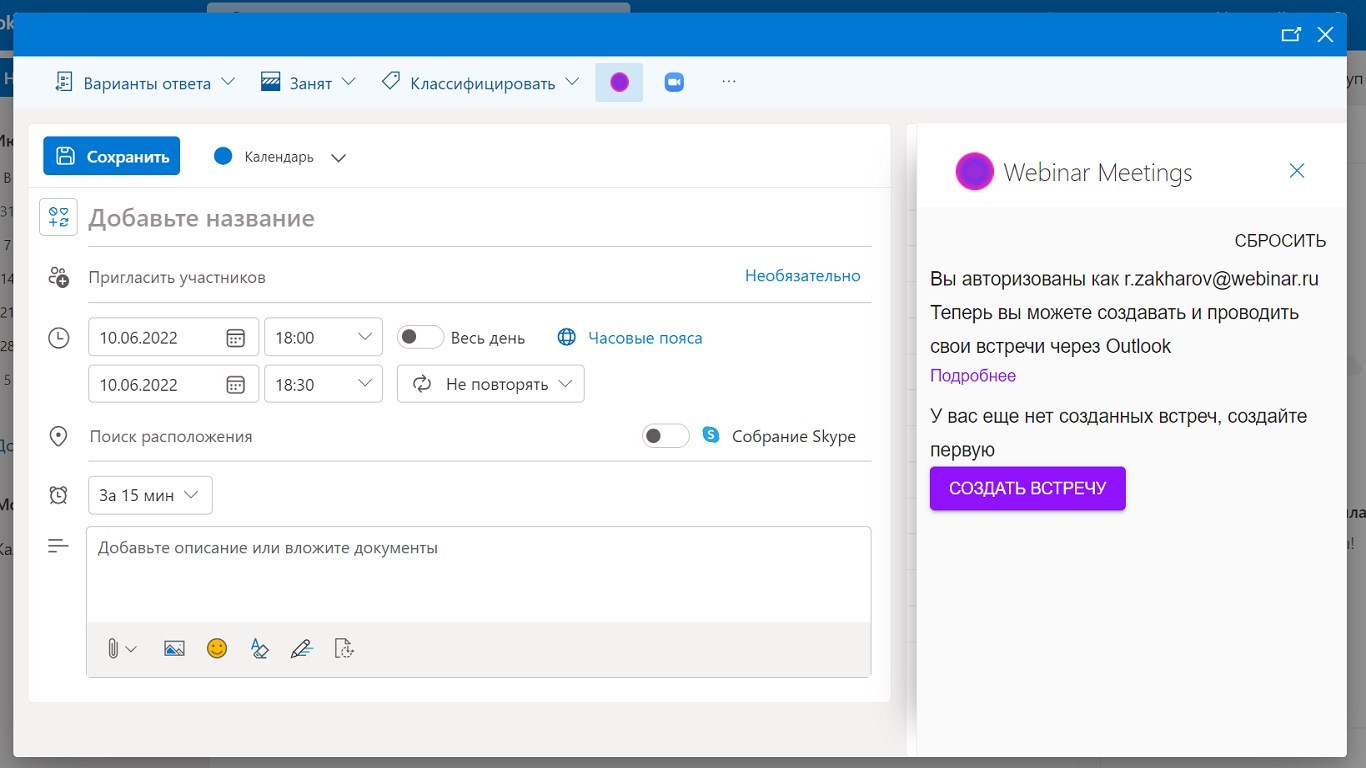Open the Не повторять recurrence dropdown
This screenshot has height=768, width=1366.
[x=491, y=384]
